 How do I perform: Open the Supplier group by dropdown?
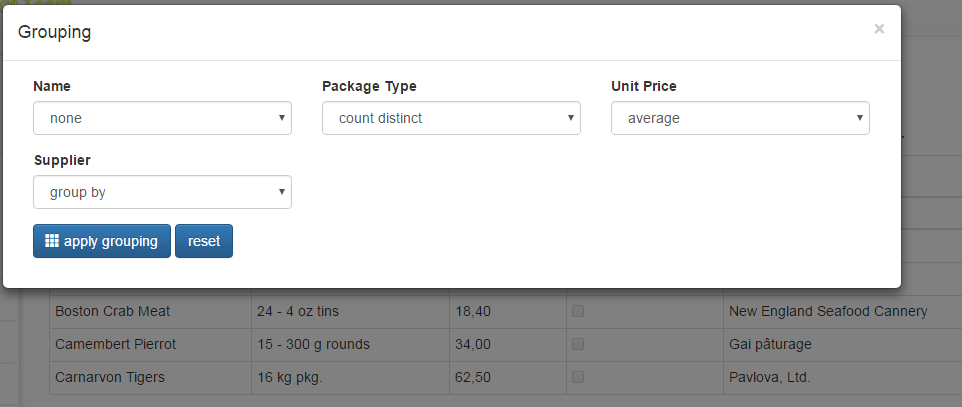point(163,192)
